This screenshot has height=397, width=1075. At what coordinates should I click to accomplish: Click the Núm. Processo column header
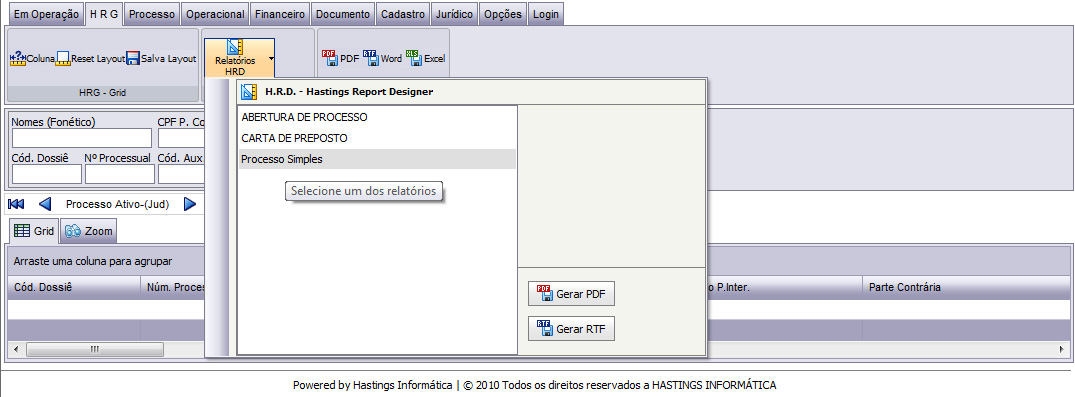pyautogui.click(x=173, y=287)
